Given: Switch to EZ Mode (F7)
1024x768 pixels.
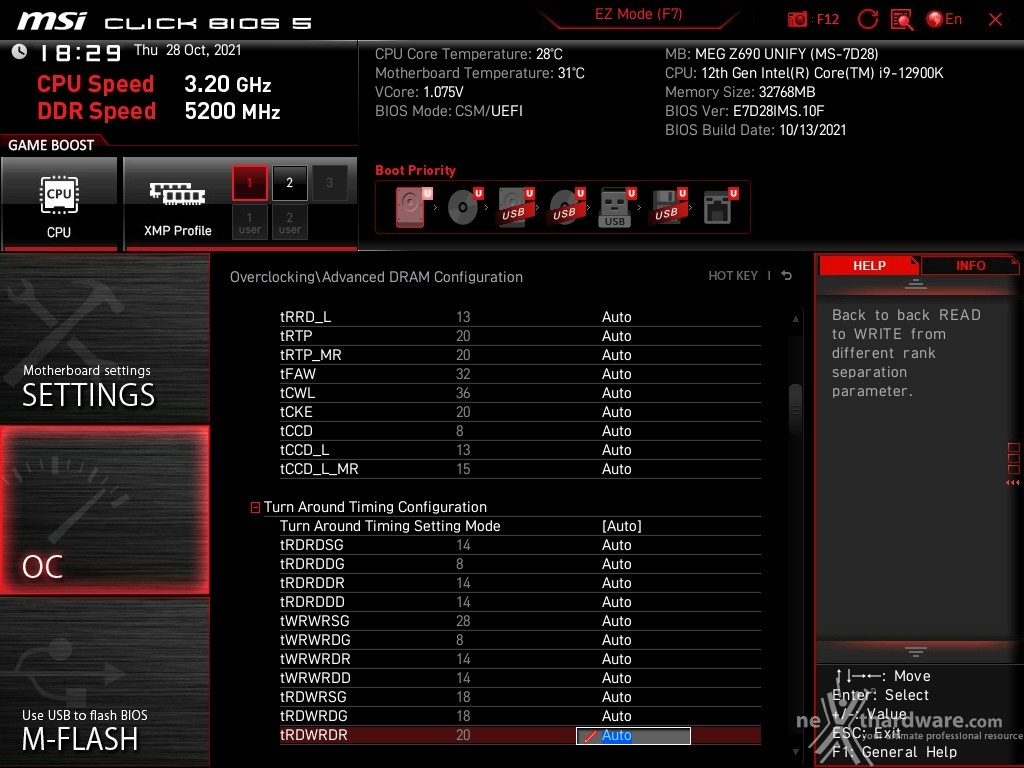Looking at the screenshot, I should pos(638,15).
